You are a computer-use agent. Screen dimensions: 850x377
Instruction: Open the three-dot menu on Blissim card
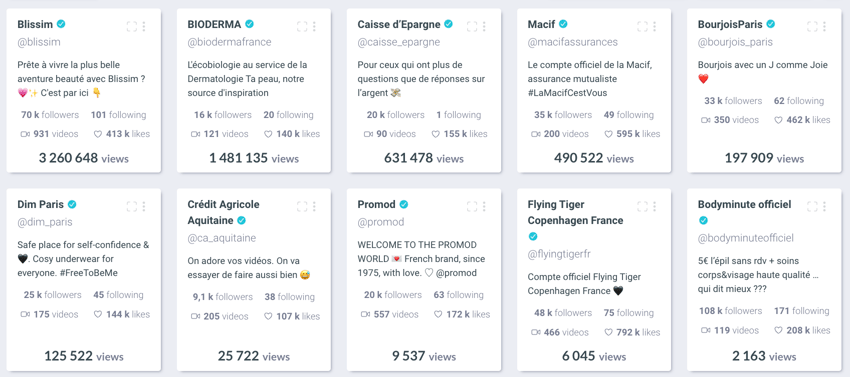tap(144, 26)
